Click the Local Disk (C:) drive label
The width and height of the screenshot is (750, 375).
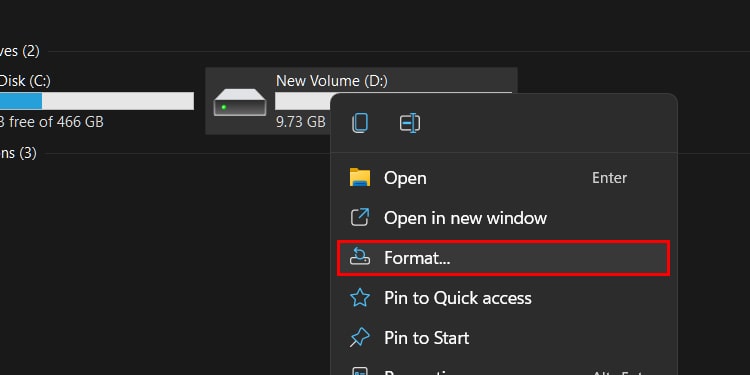[x=25, y=81]
